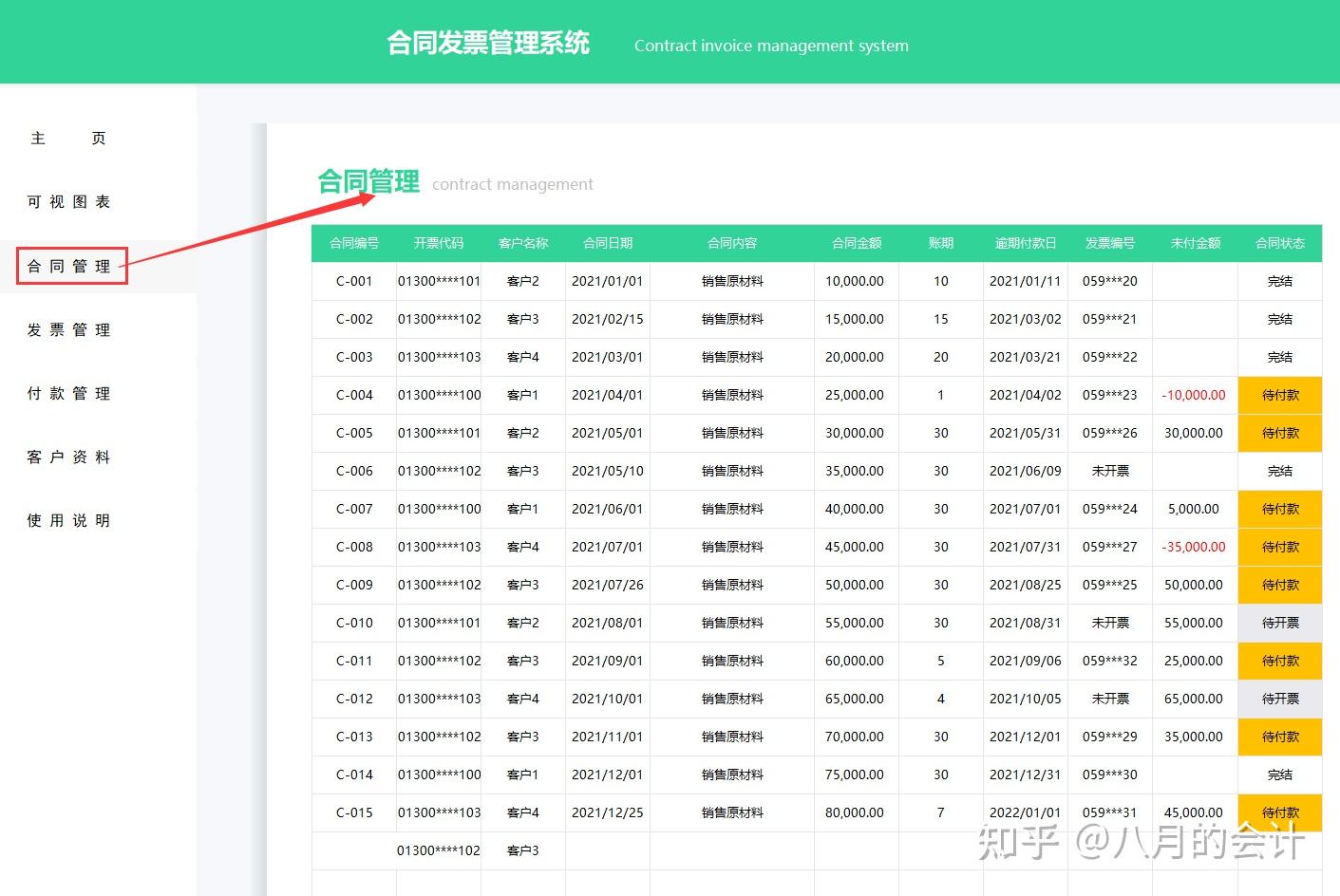Click the 客户名称 column header
The image size is (1340, 896).
(x=523, y=243)
